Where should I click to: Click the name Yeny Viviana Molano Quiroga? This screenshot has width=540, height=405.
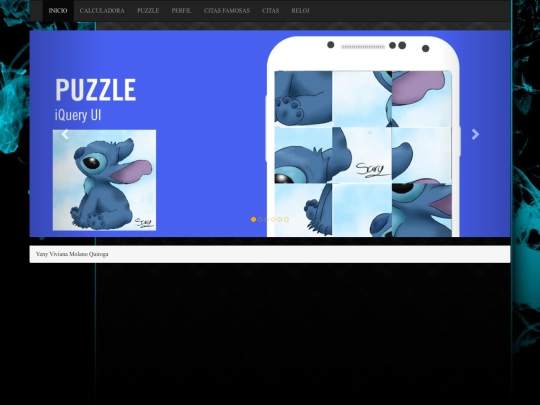coord(72,254)
